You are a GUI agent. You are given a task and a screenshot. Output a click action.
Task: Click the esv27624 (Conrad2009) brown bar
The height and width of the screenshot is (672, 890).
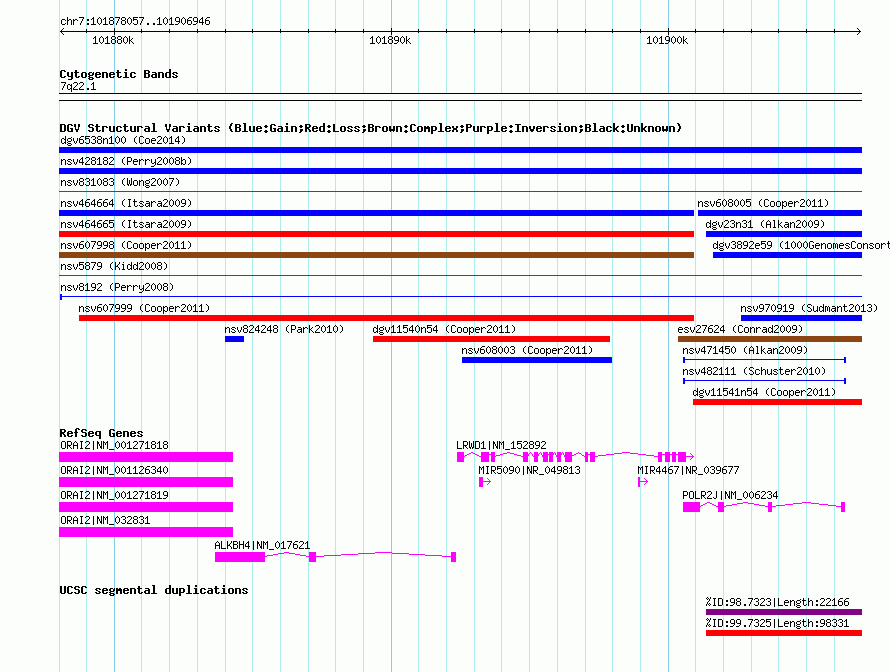(x=770, y=339)
